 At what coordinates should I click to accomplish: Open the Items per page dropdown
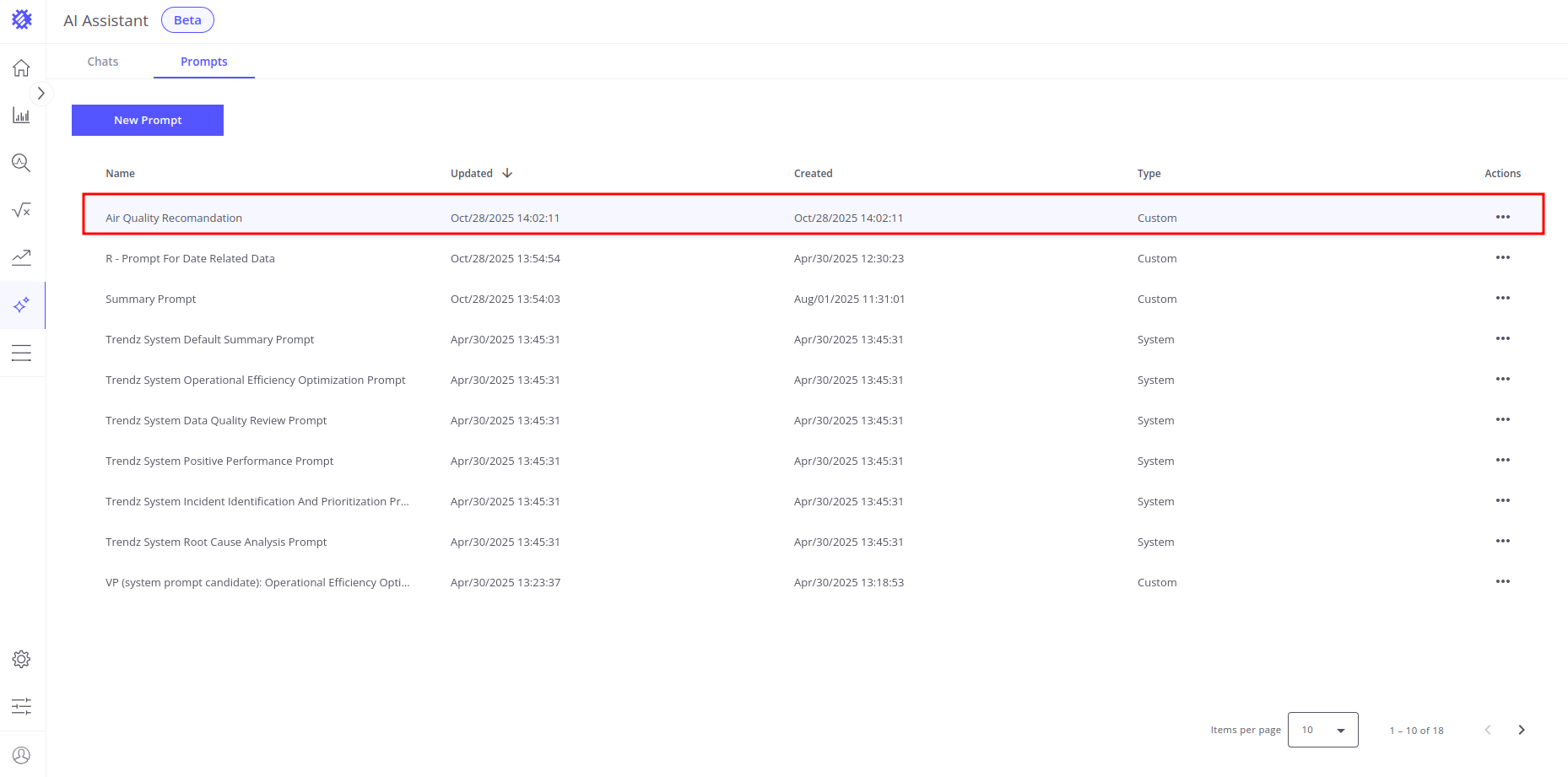click(x=1322, y=730)
